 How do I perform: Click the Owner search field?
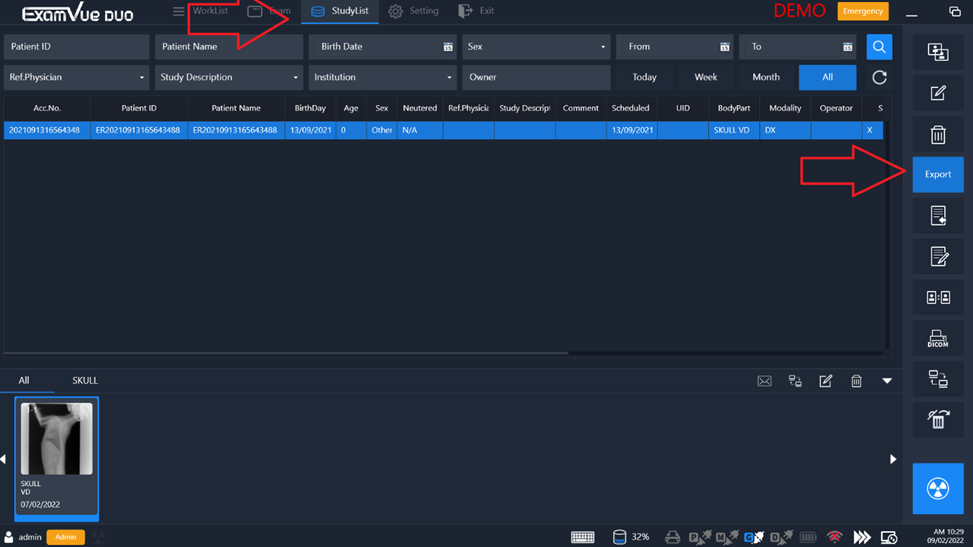pos(536,78)
